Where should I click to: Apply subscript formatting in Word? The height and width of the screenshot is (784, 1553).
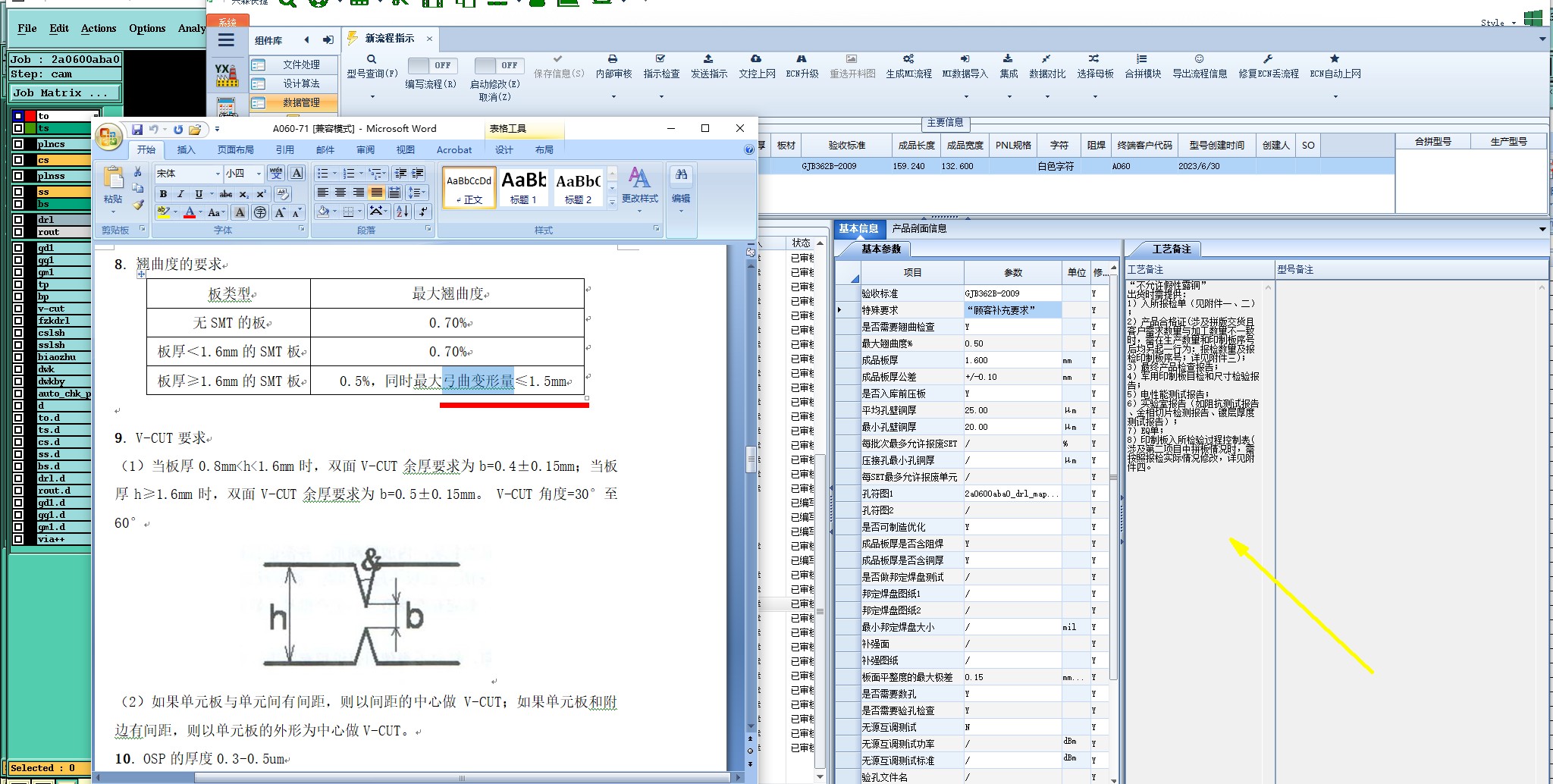click(x=243, y=194)
